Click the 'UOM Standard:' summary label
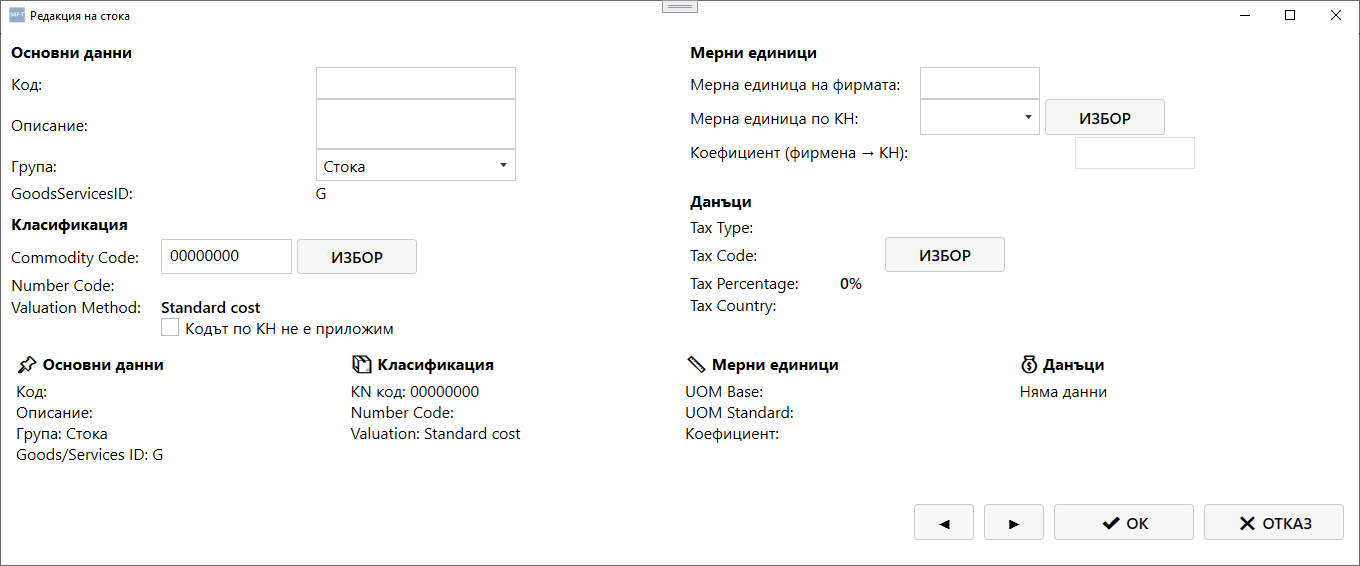The image size is (1360, 566). (x=739, y=413)
